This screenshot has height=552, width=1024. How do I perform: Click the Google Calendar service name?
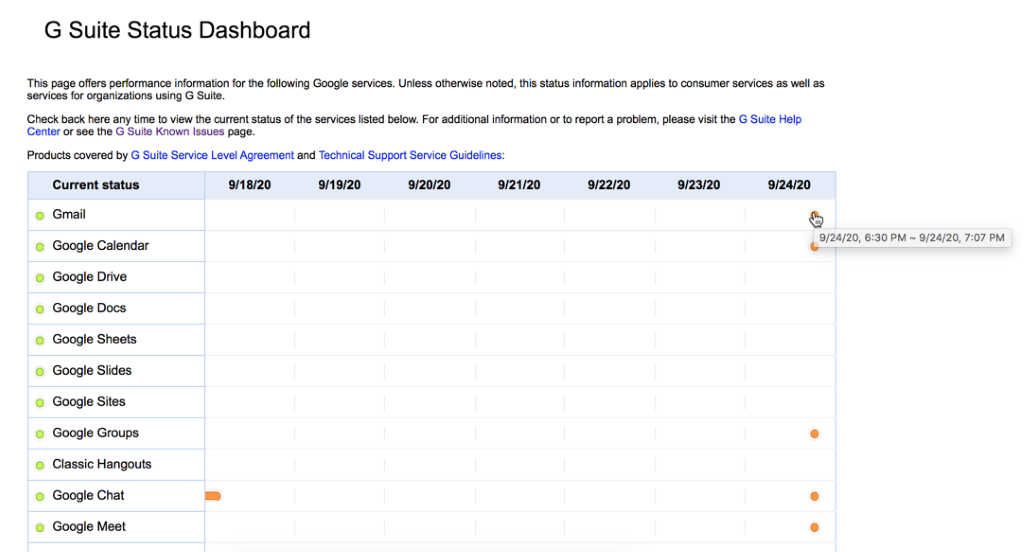click(x=101, y=246)
